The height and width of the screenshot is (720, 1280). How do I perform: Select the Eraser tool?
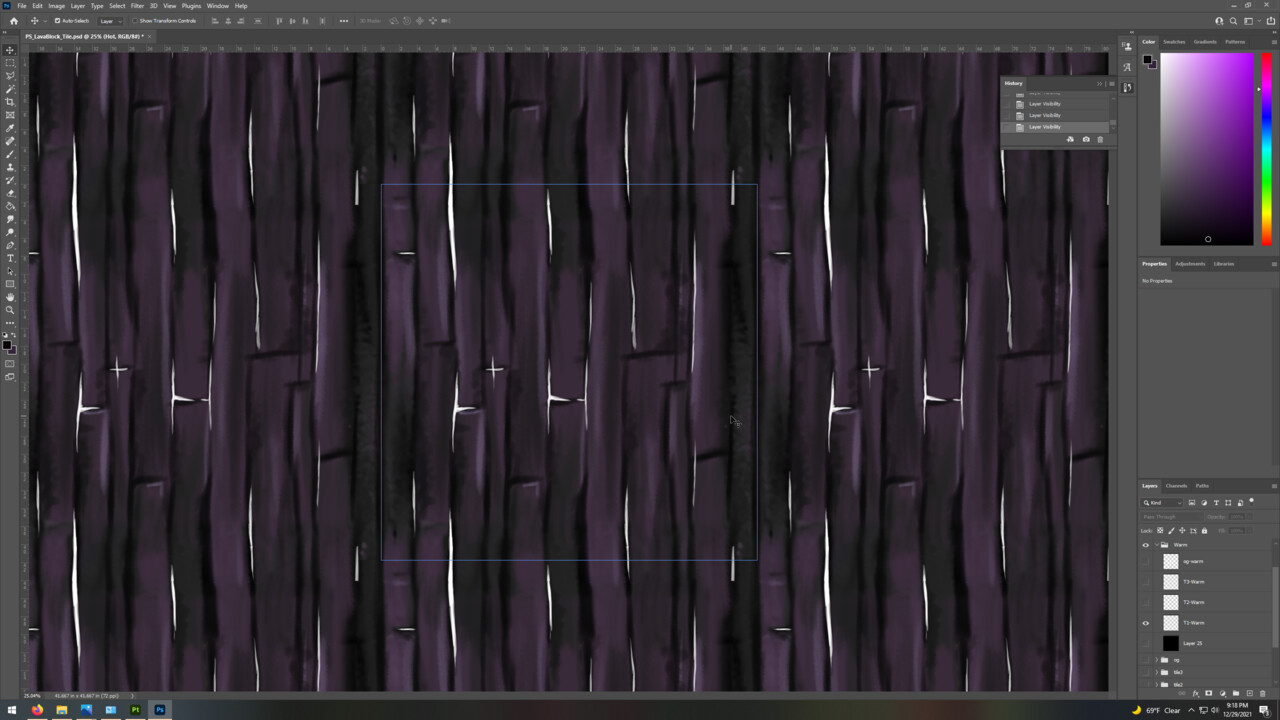(10, 193)
